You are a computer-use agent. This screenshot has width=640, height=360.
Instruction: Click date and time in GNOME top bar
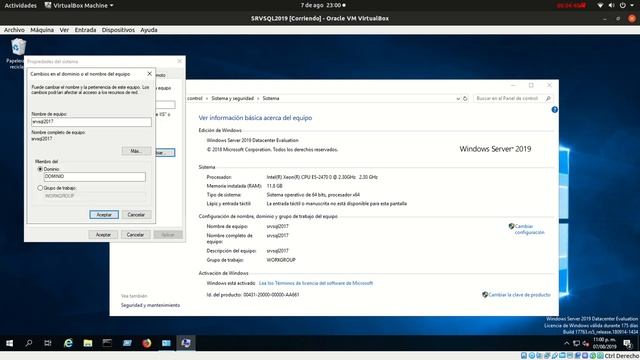[x=323, y=5]
